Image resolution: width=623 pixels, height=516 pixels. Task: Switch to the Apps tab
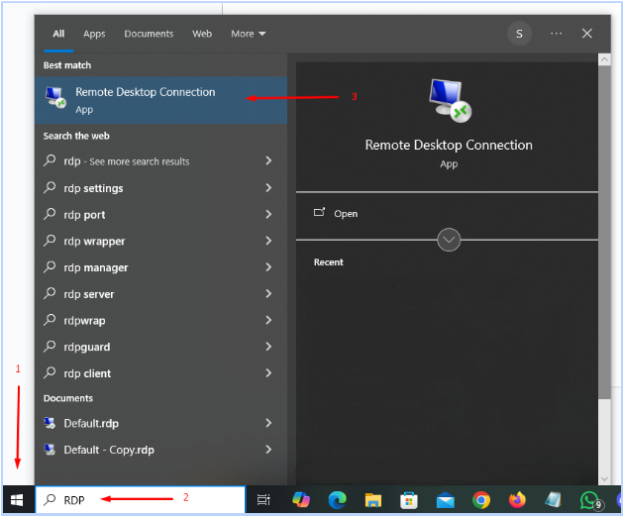(94, 34)
